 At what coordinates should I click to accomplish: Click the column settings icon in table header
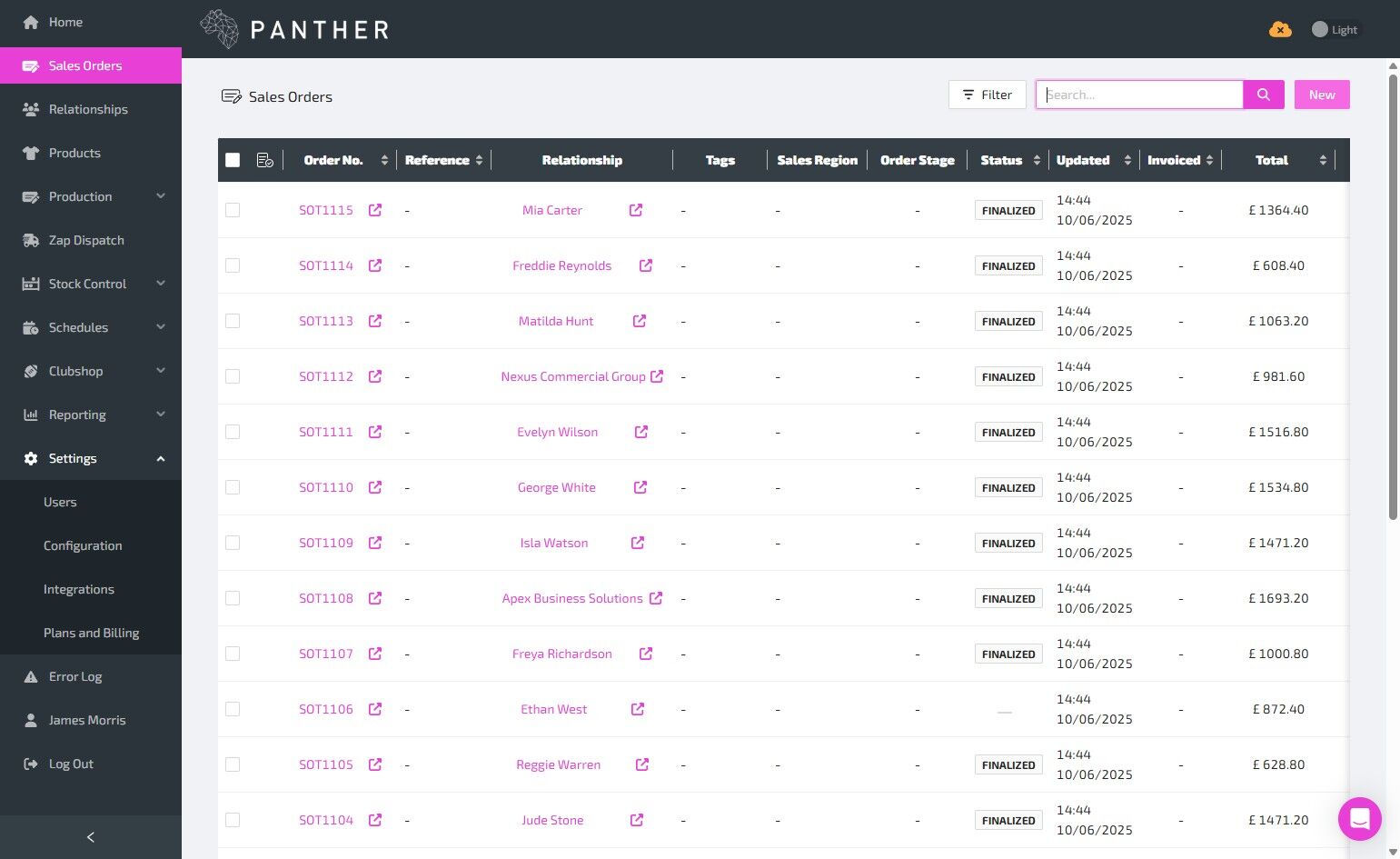pyautogui.click(x=265, y=160)
